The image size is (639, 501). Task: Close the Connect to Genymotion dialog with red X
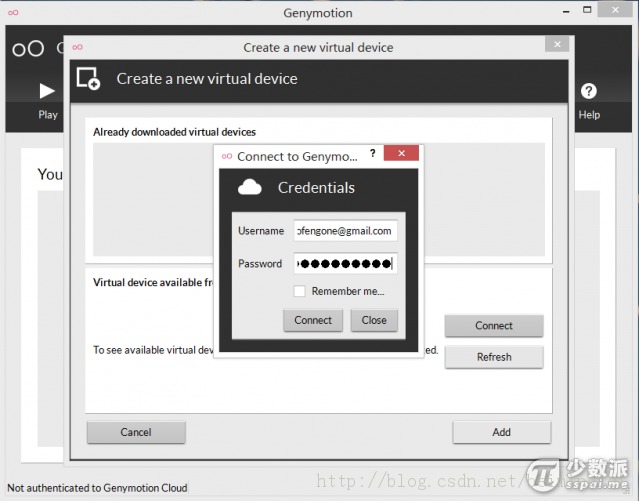click(401, 153)
